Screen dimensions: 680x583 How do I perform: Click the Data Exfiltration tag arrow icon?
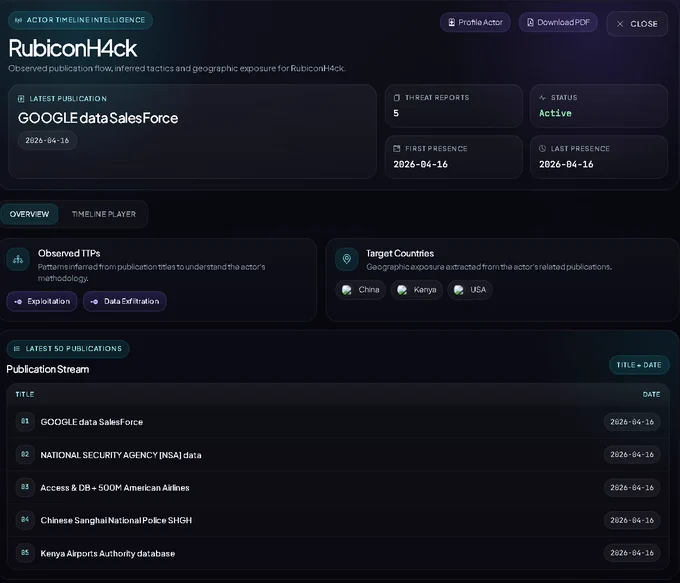(94, 301)
